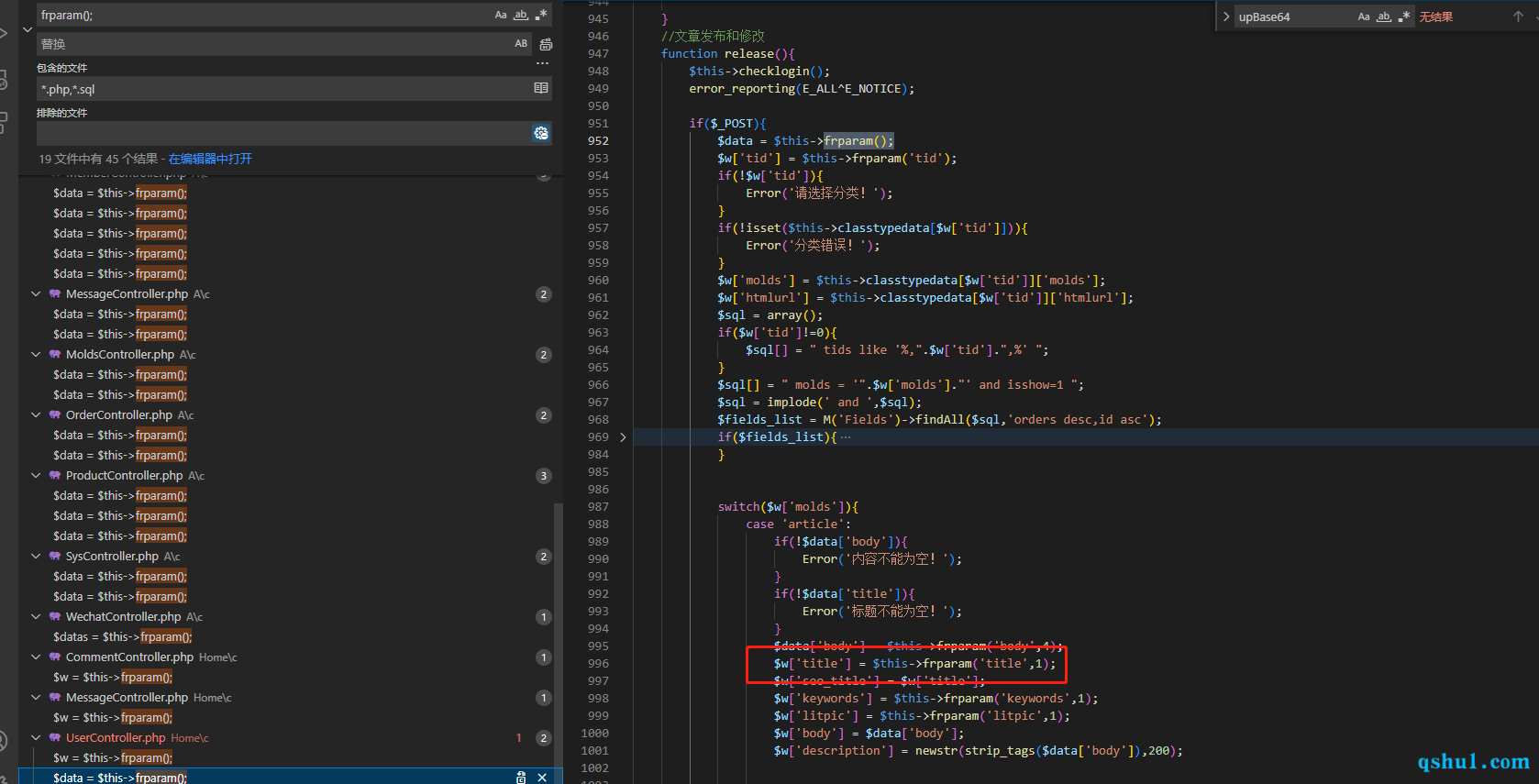Toggle regular expression in sidebar search
The width and height of the screenshot is (1539, 784).
541,15
